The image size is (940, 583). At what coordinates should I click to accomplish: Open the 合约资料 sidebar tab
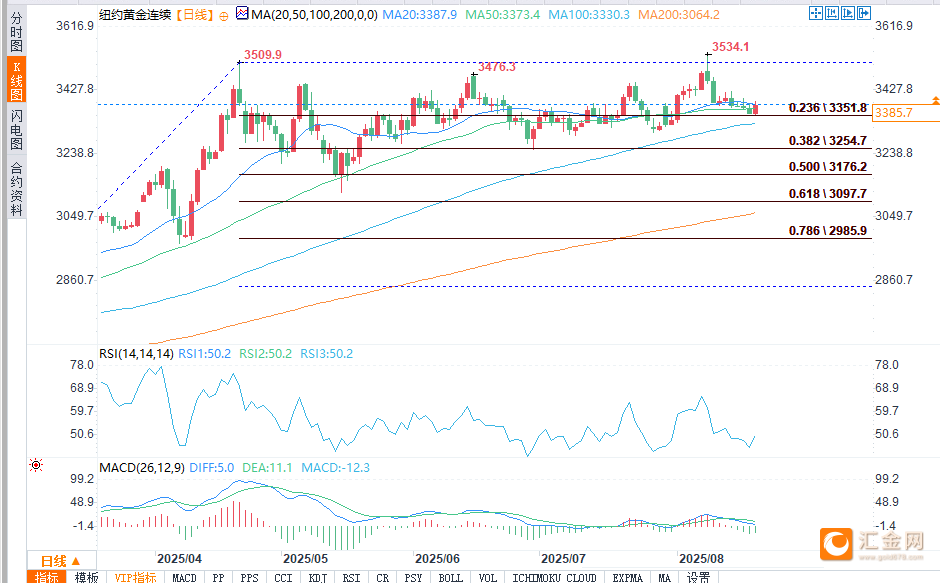(x=16, y=188)
